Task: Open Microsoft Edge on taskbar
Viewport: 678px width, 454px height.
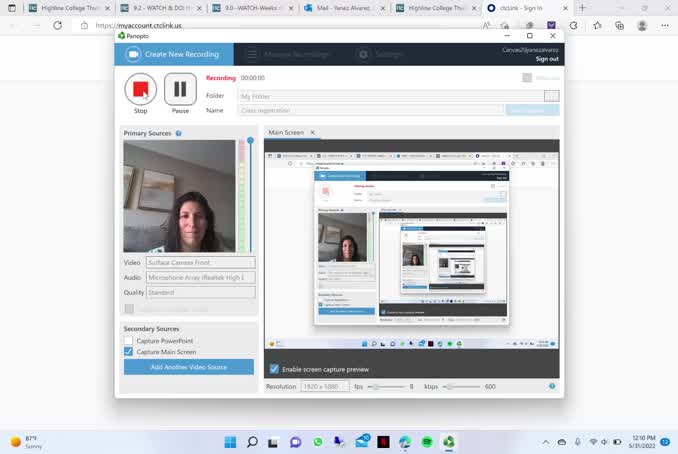Action: [405, 442]
